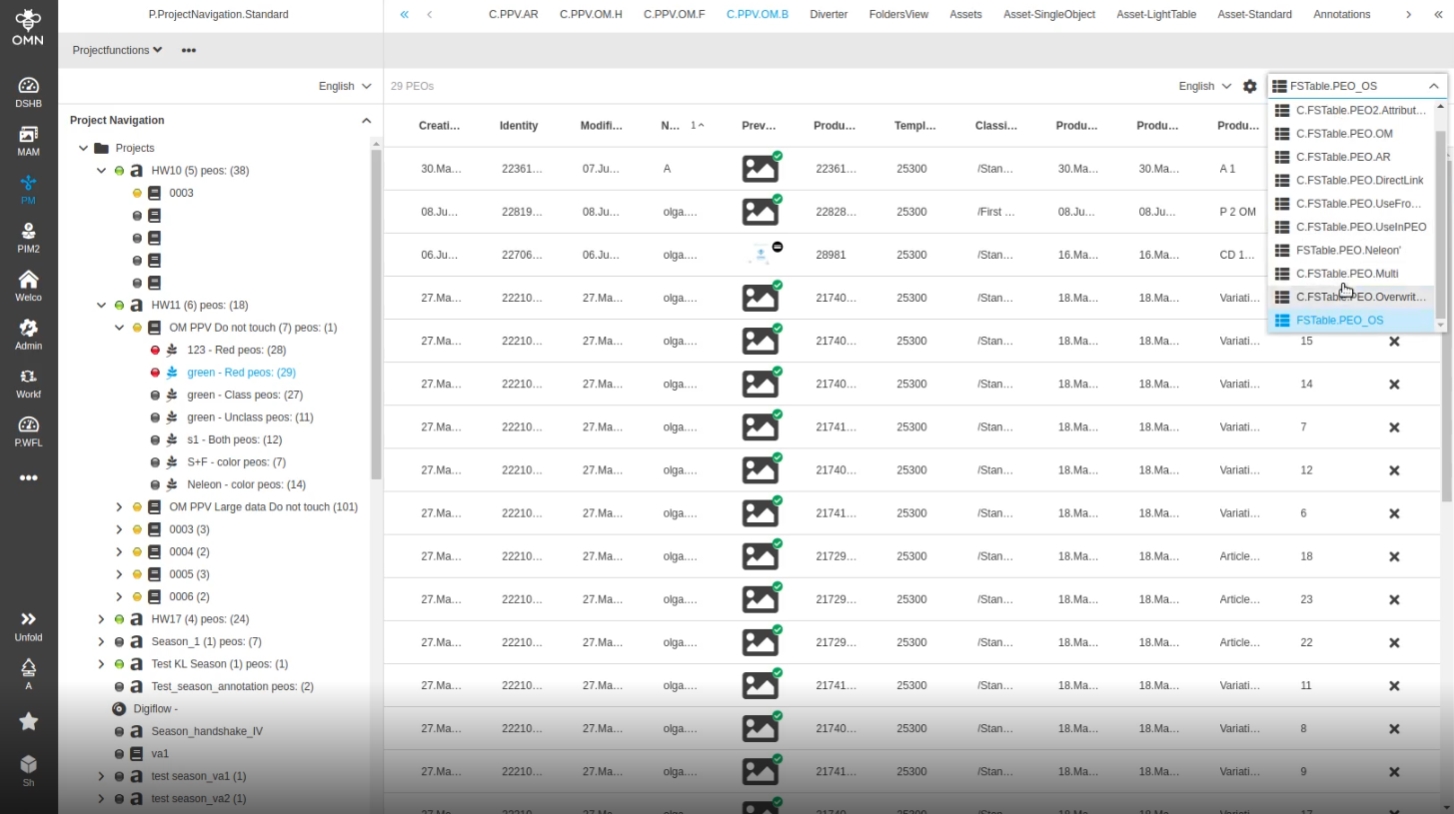The height and width of the screenshot is (814, 1454).
Task: Open the MAM module icon
Action: tap(28, 134)
